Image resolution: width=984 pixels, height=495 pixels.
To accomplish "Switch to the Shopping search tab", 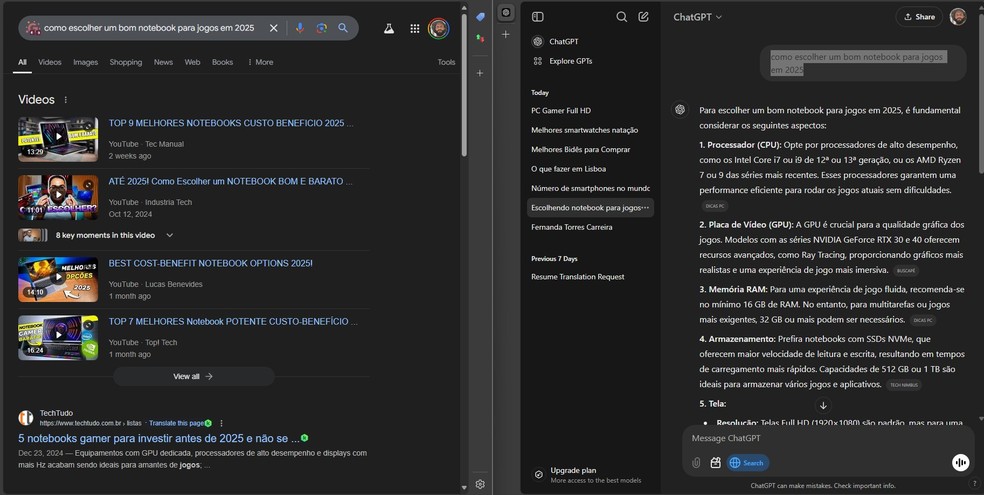I will coord(126,62).
